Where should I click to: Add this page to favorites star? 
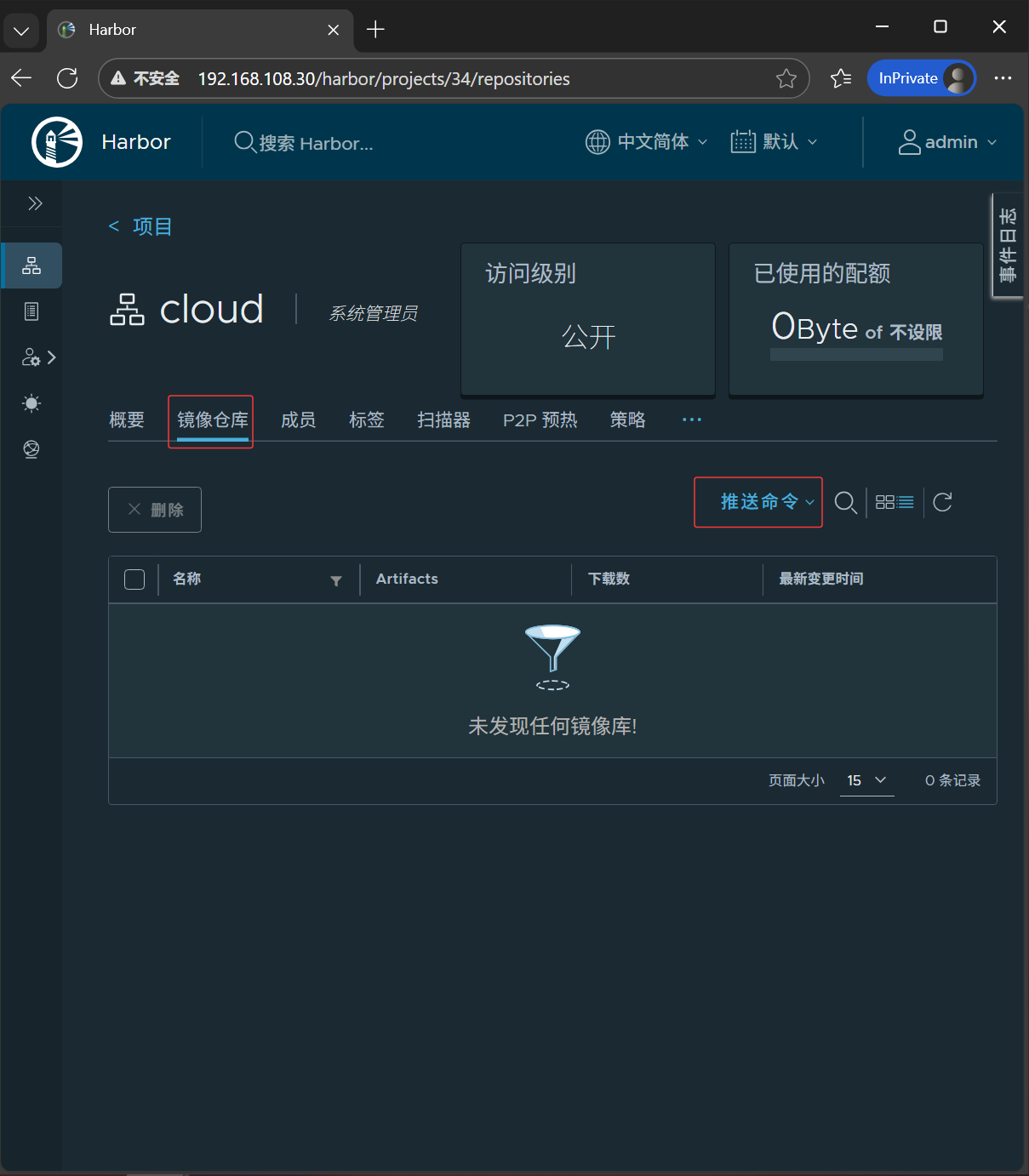786,78
